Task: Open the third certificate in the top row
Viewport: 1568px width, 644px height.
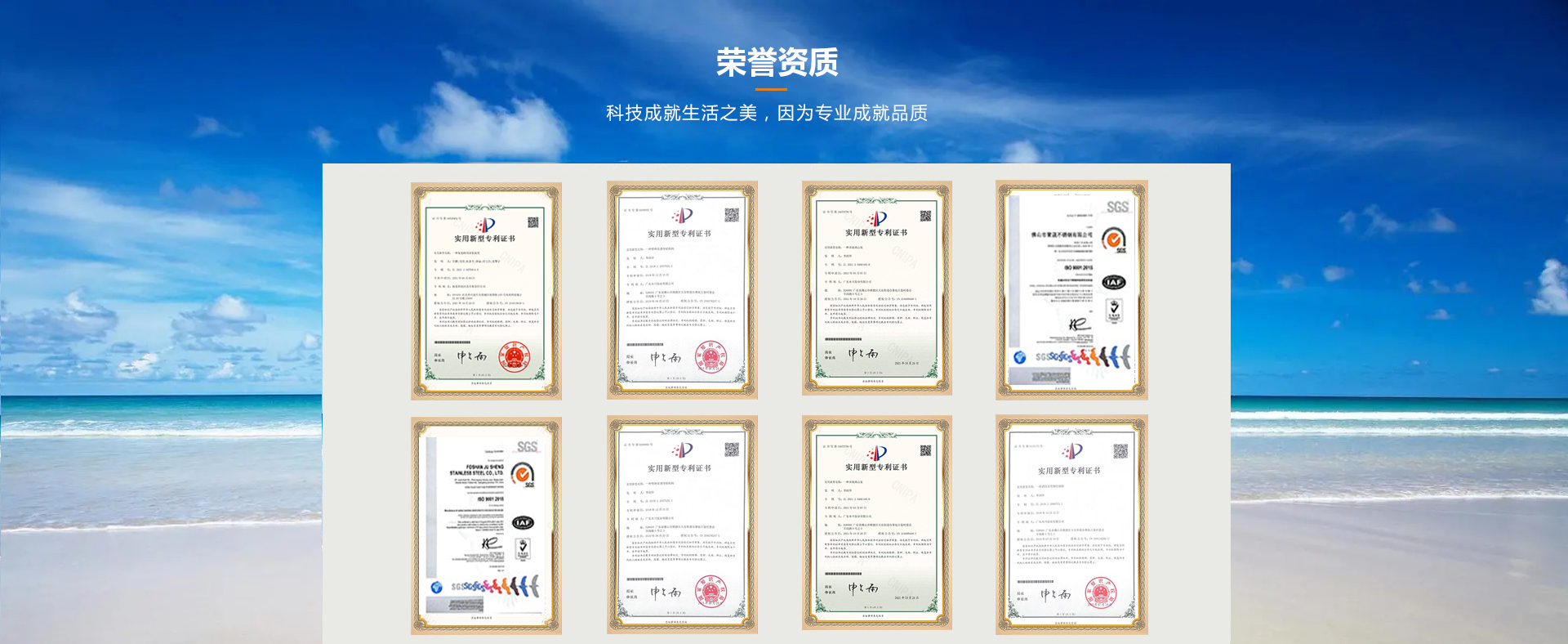Action: (876, 288)
